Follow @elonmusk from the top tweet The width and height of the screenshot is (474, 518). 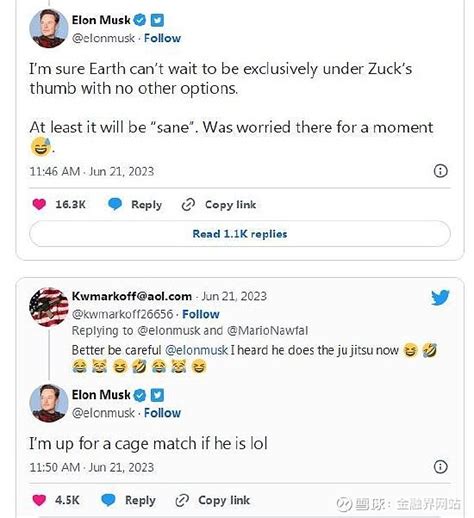[x=162, y=38]
